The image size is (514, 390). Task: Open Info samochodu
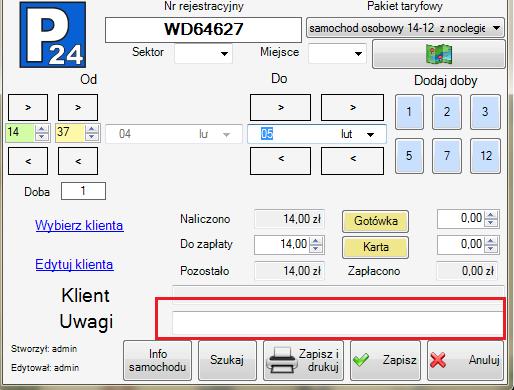pos(157,360)
